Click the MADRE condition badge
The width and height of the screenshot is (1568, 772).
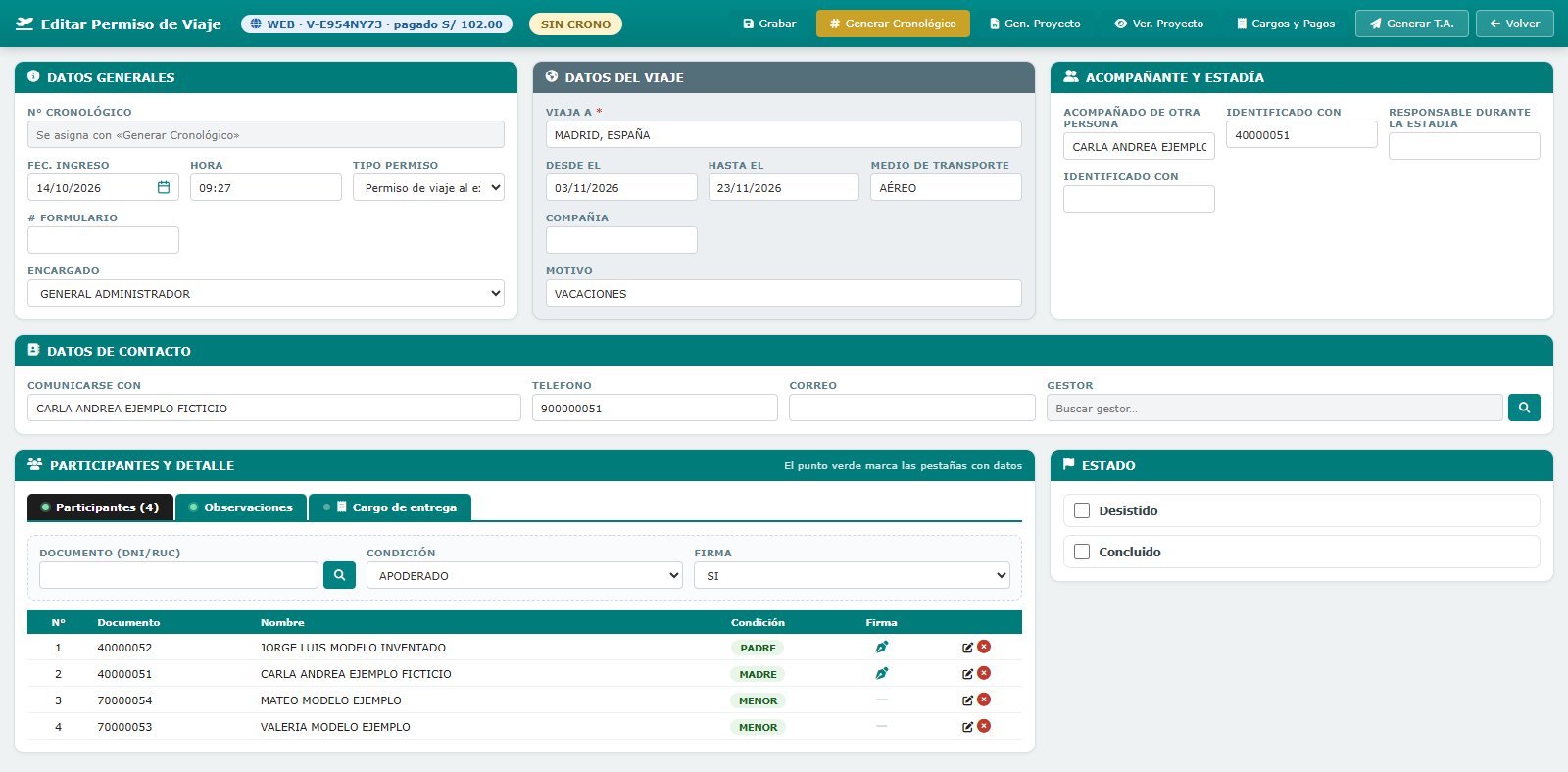[x=758, y=674]
